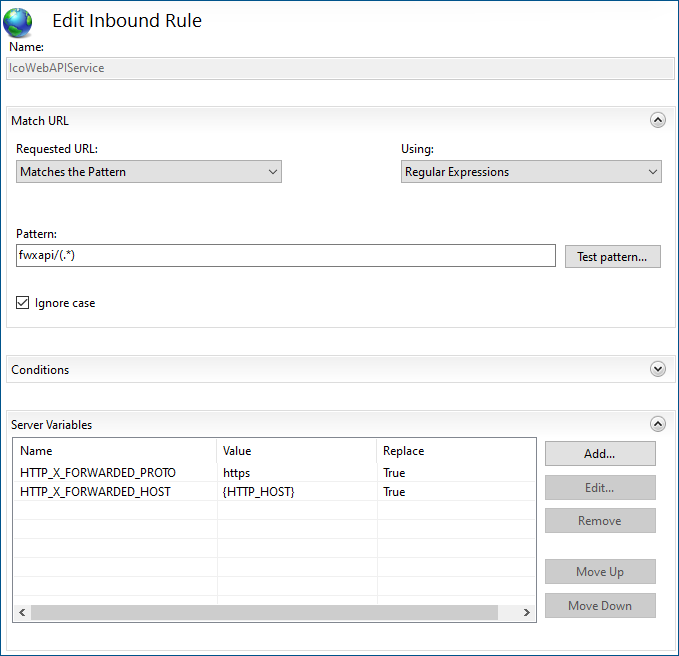The image size is (679, 656).
Task: Expand the Conditions section
Action: tap(657, 369)
